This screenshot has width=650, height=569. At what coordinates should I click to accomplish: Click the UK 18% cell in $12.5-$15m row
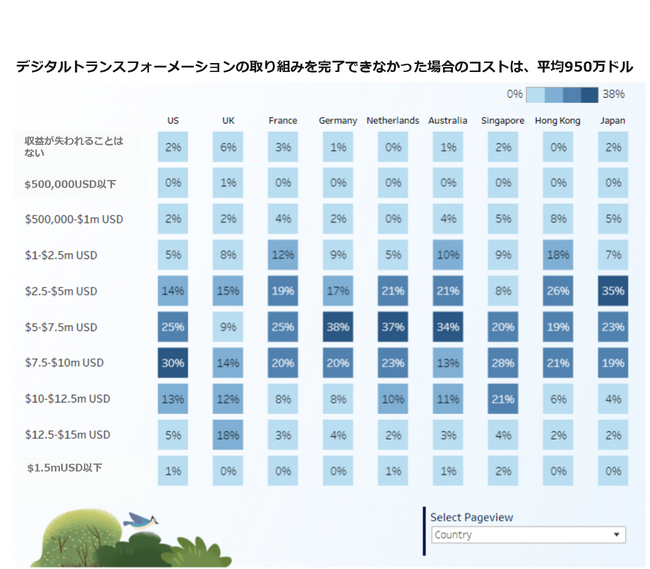(228, 435)
